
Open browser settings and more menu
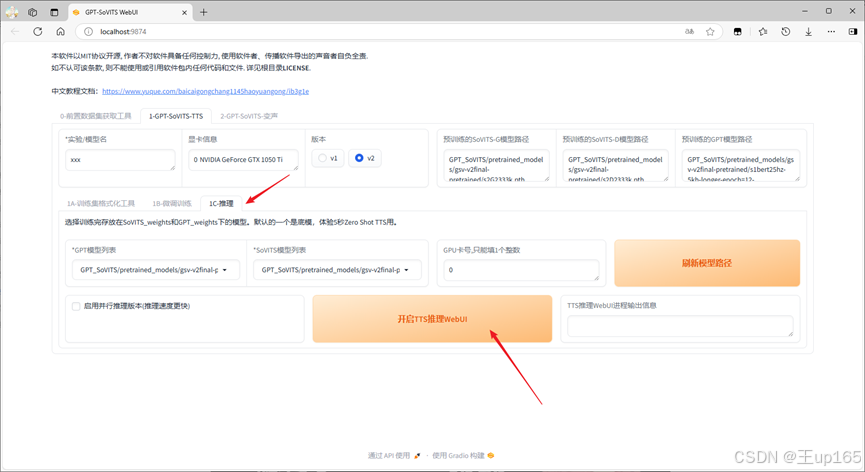click(x=831, y=31)
